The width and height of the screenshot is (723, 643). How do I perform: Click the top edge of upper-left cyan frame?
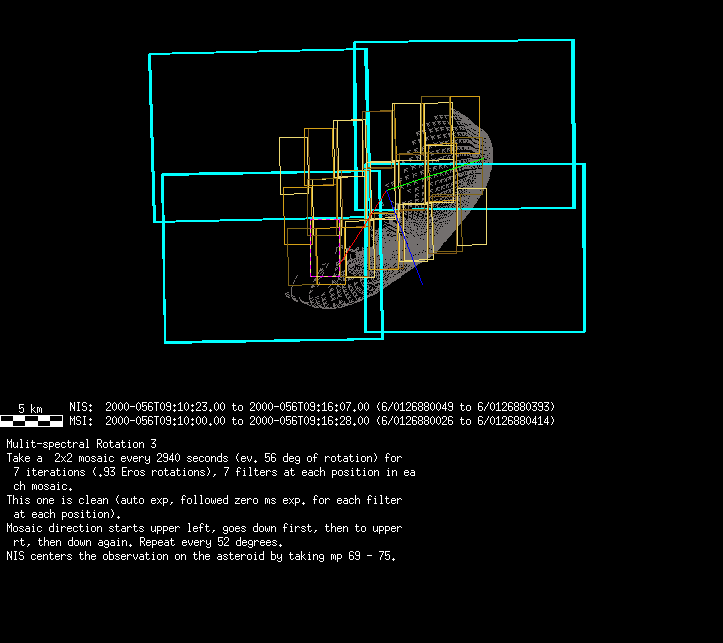tap(258, 51)
